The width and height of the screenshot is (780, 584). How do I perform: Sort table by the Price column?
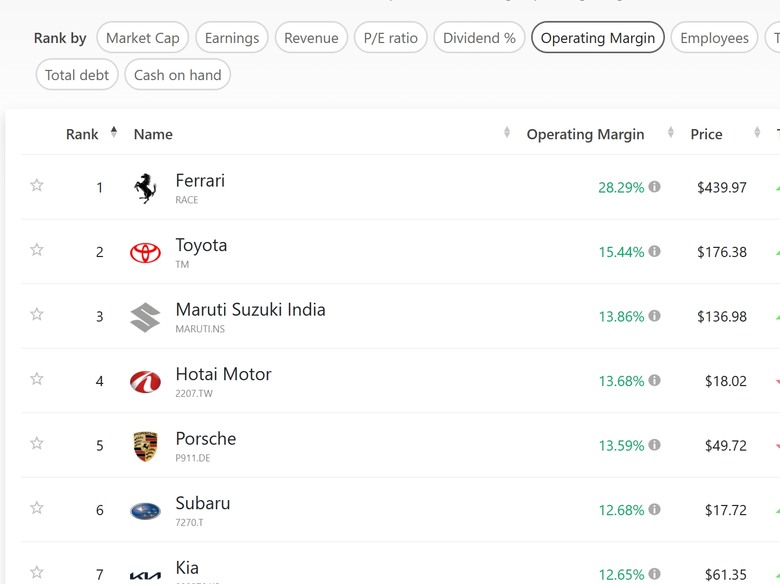tap(757, 134)
